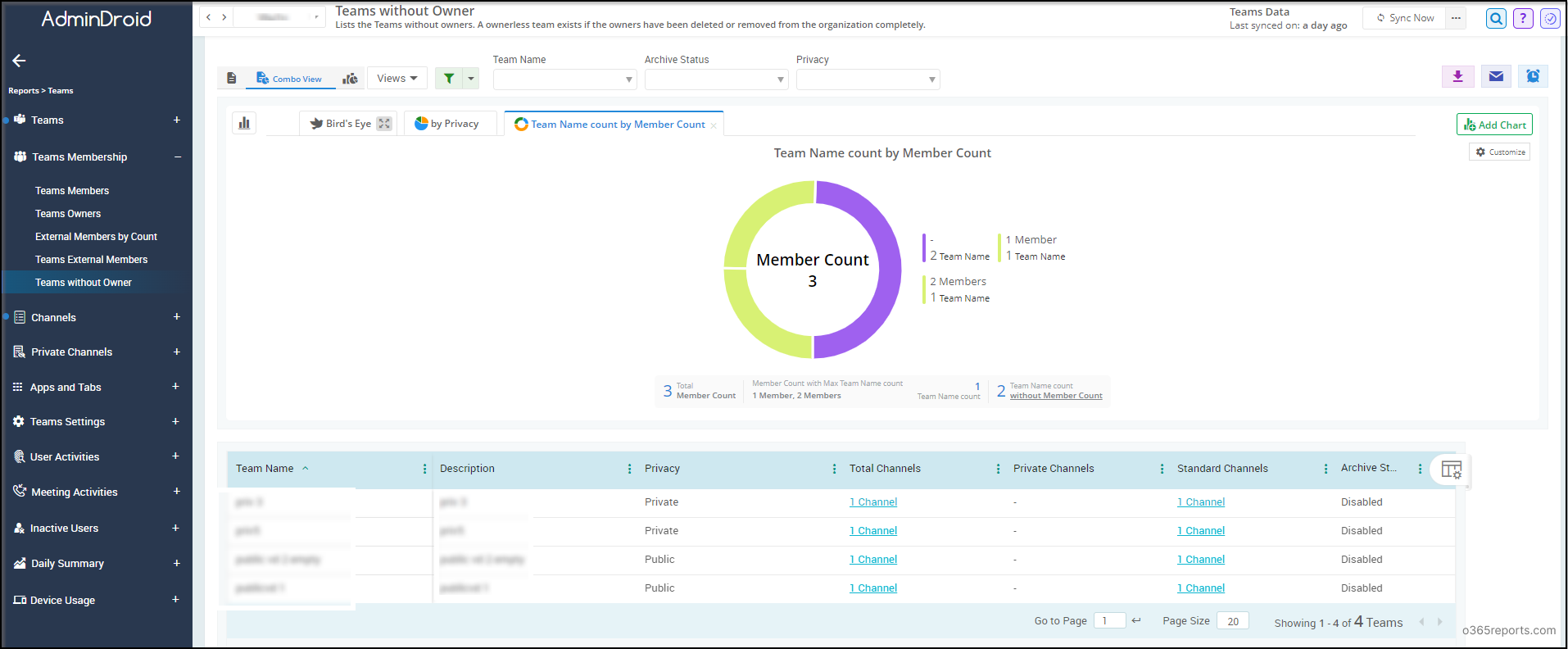Open the Standard Channels column menu dots
This screenshot has height=649, width=1568.
tap(1326, 469)
